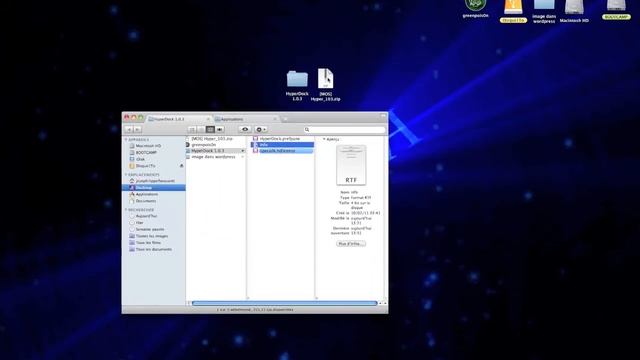Select the Disque1To drive on desktop

click(x=513, y=11)
